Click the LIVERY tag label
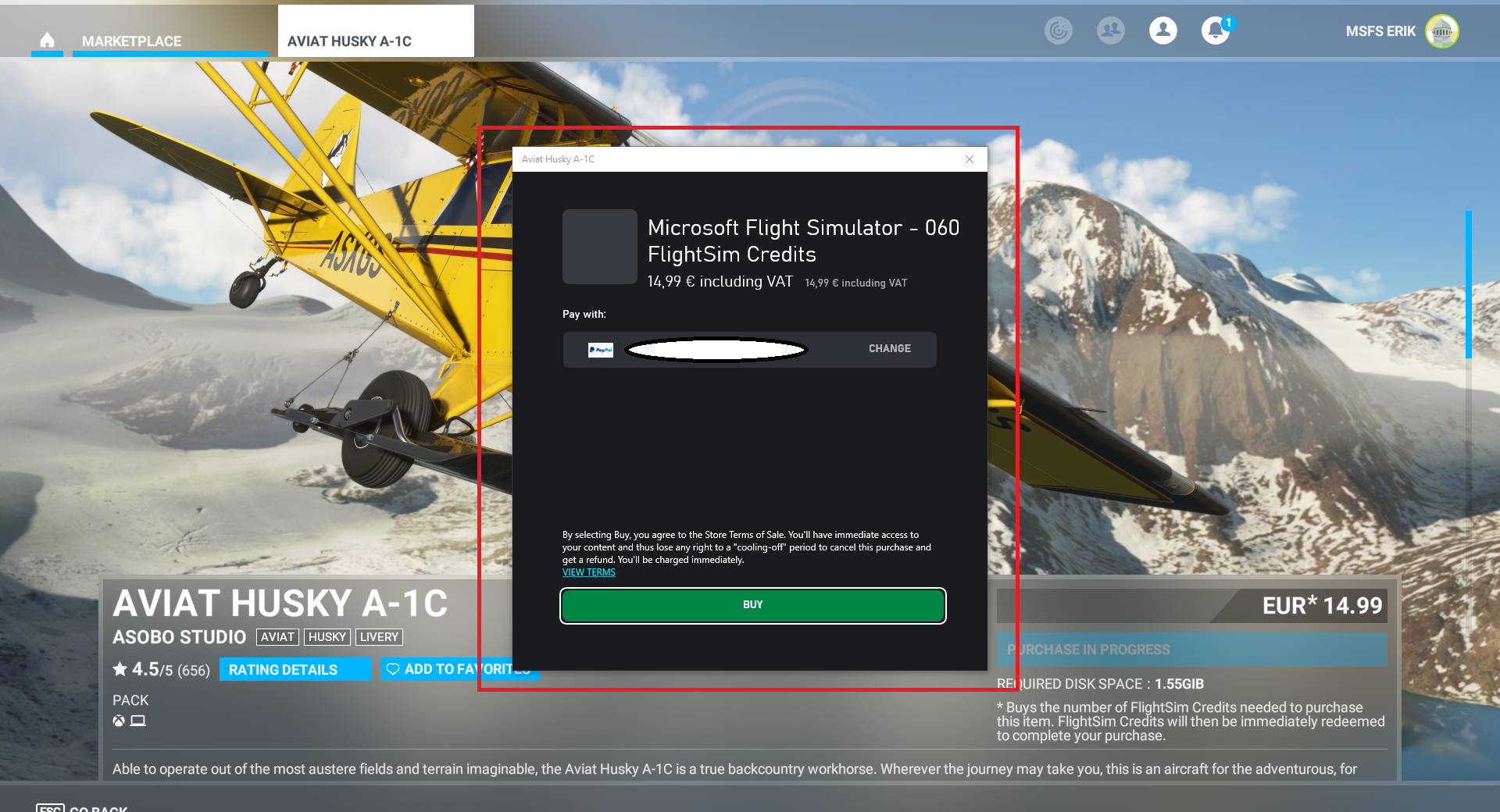The width and height of the screenshot is (1500, 812). [379, 637]
